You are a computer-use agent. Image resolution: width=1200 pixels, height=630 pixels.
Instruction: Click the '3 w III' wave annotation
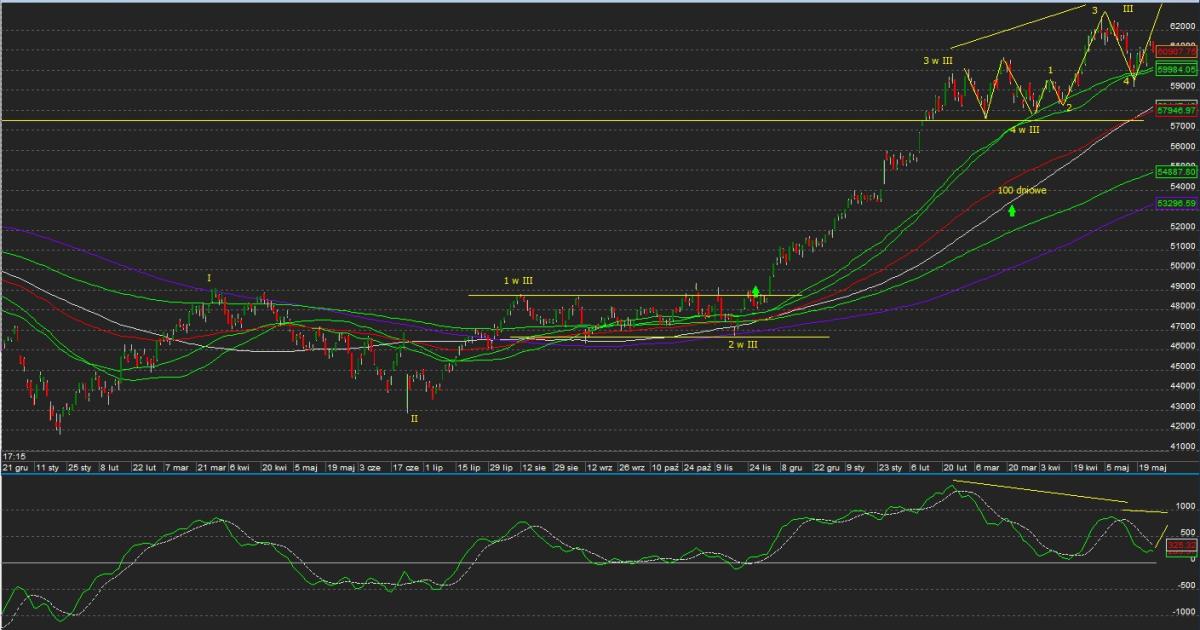tap(937, 61)
